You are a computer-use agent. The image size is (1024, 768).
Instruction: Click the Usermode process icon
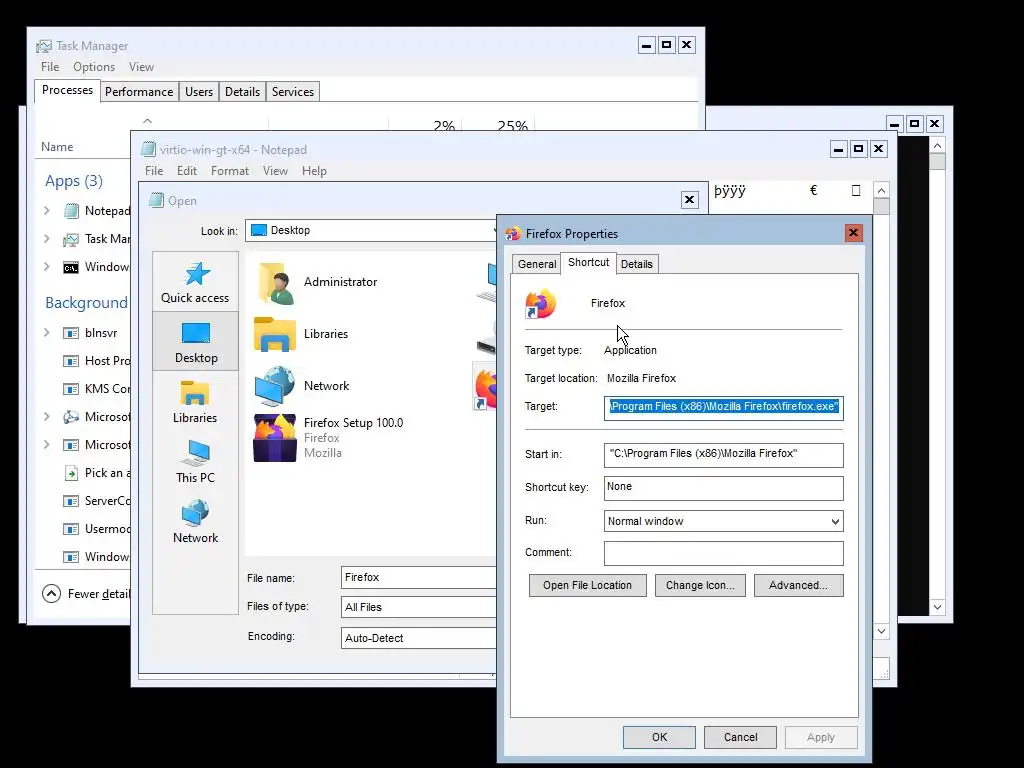click(x=71, y=529)
